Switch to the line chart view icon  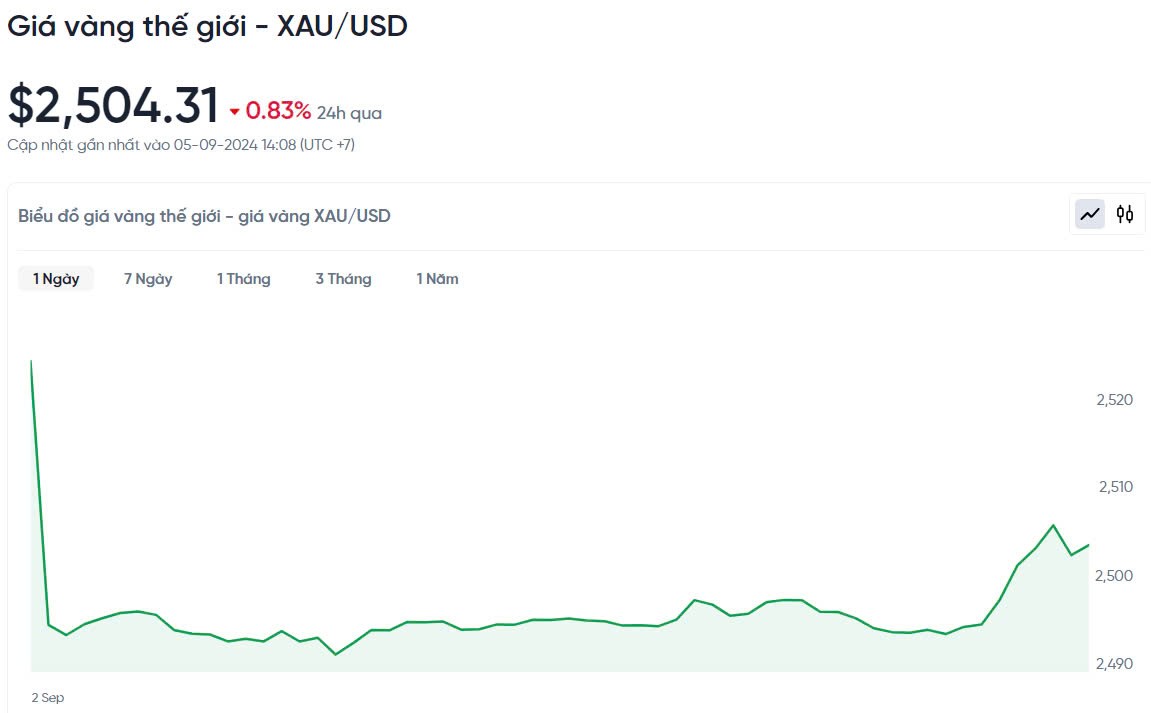(1090, 214)
